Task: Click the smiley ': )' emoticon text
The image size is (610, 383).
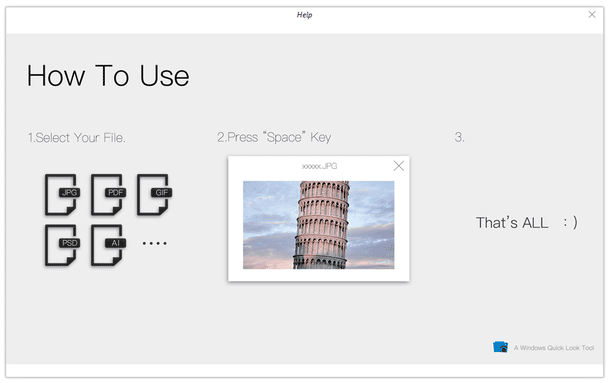Action: [571, 223]
